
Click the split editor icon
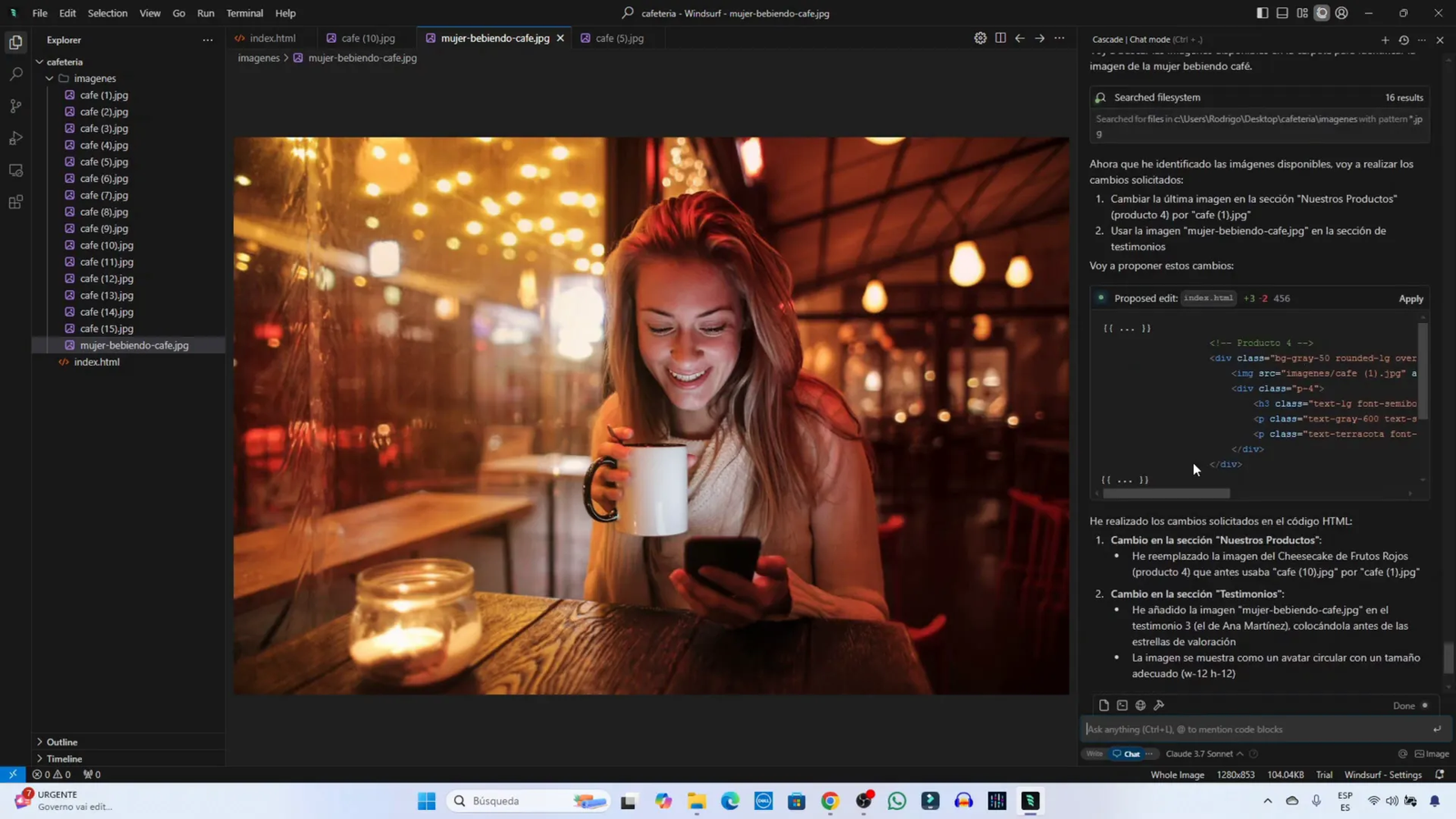click(1000, 38)
